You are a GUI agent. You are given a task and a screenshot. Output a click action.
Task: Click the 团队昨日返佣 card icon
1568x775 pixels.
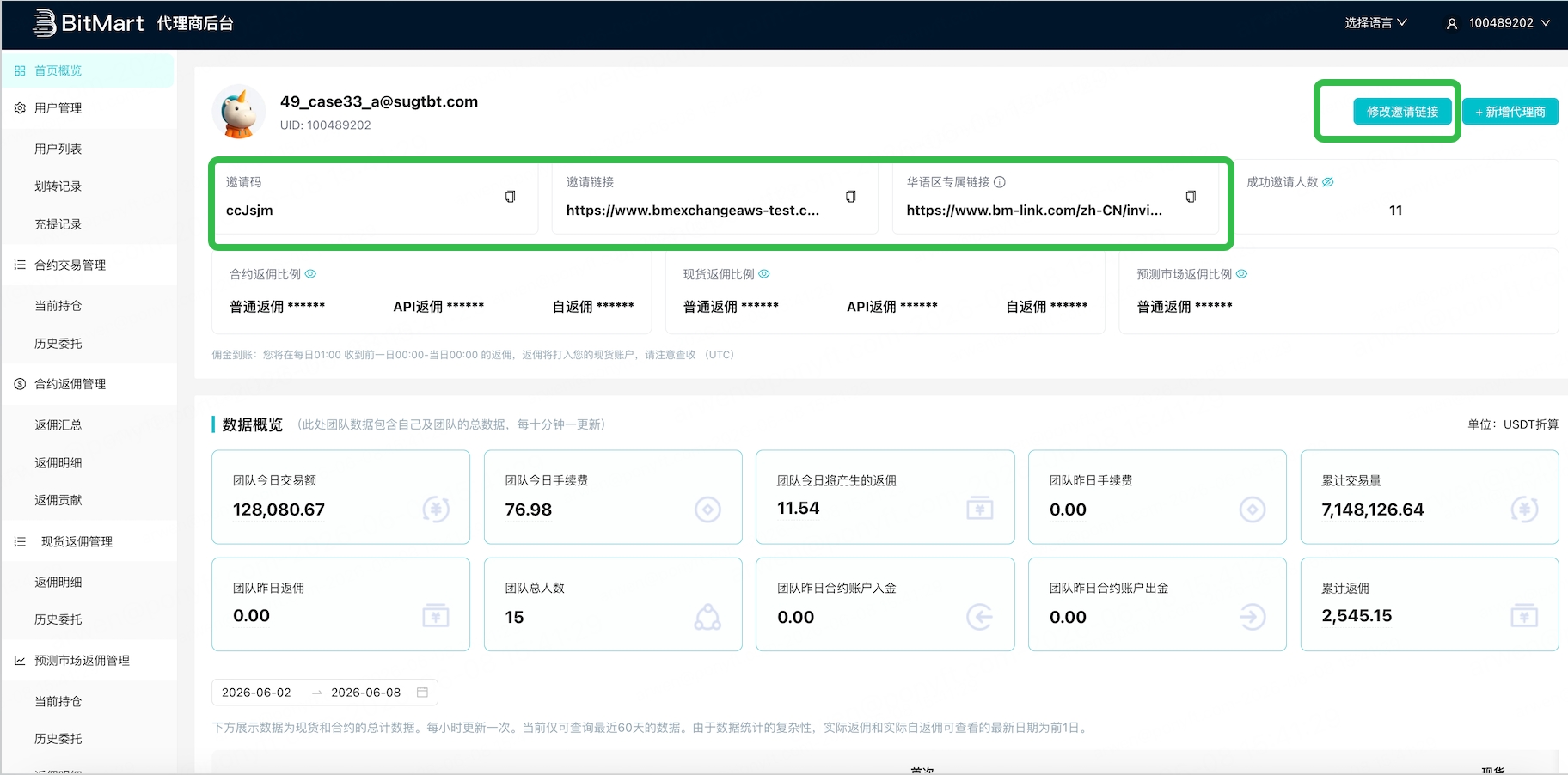click(436, 616)
